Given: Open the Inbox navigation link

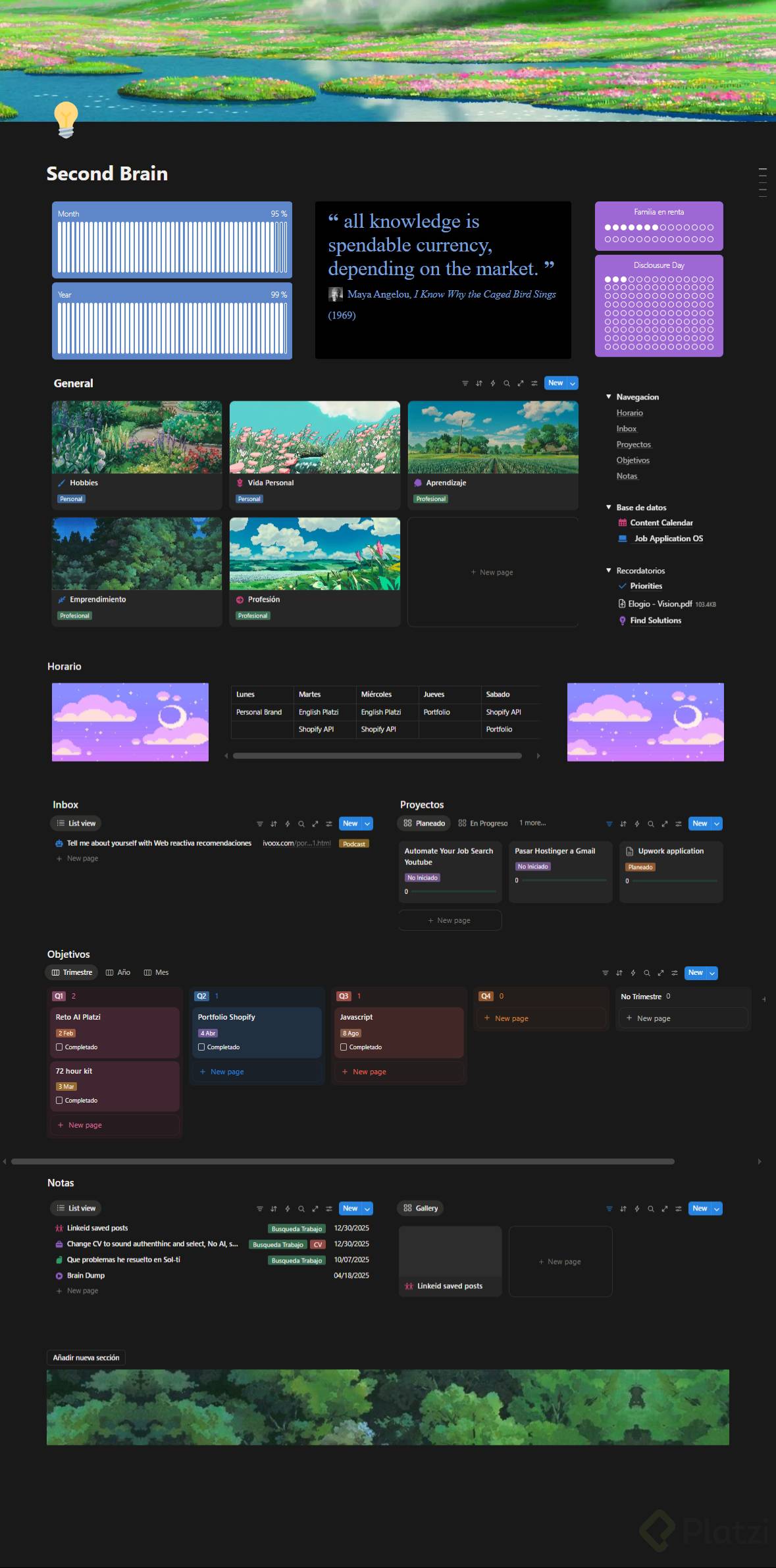Looking at the screenshot, I should [627, 429].
